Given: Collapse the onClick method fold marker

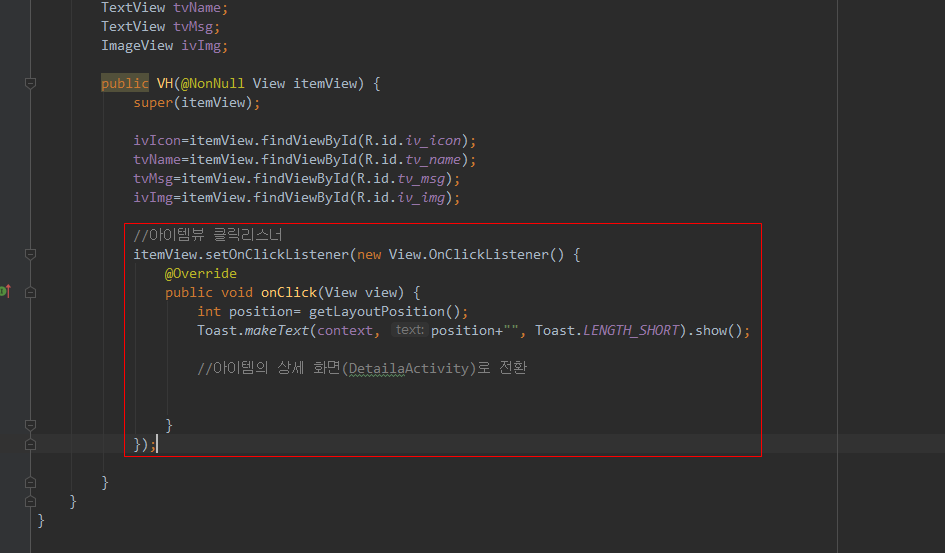Looking at the screenshot, I should [x=30, y=292].
